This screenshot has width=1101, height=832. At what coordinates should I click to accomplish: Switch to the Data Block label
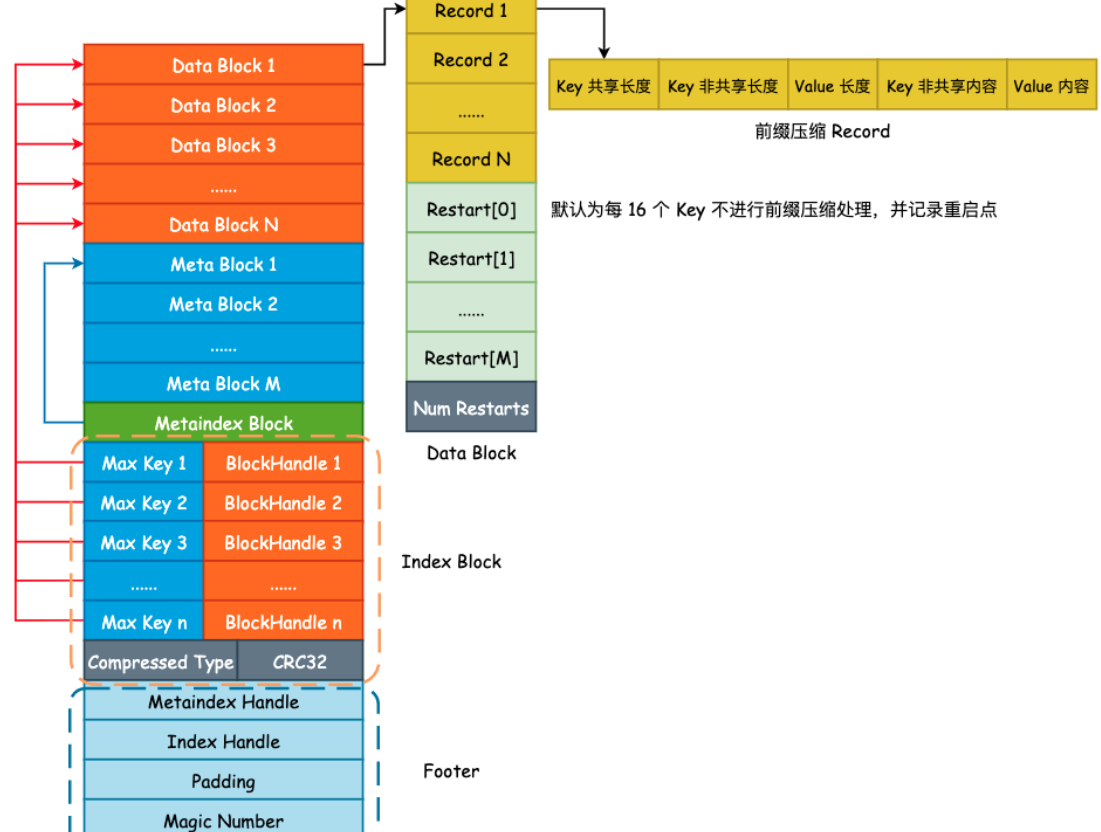tap(470, 452)
